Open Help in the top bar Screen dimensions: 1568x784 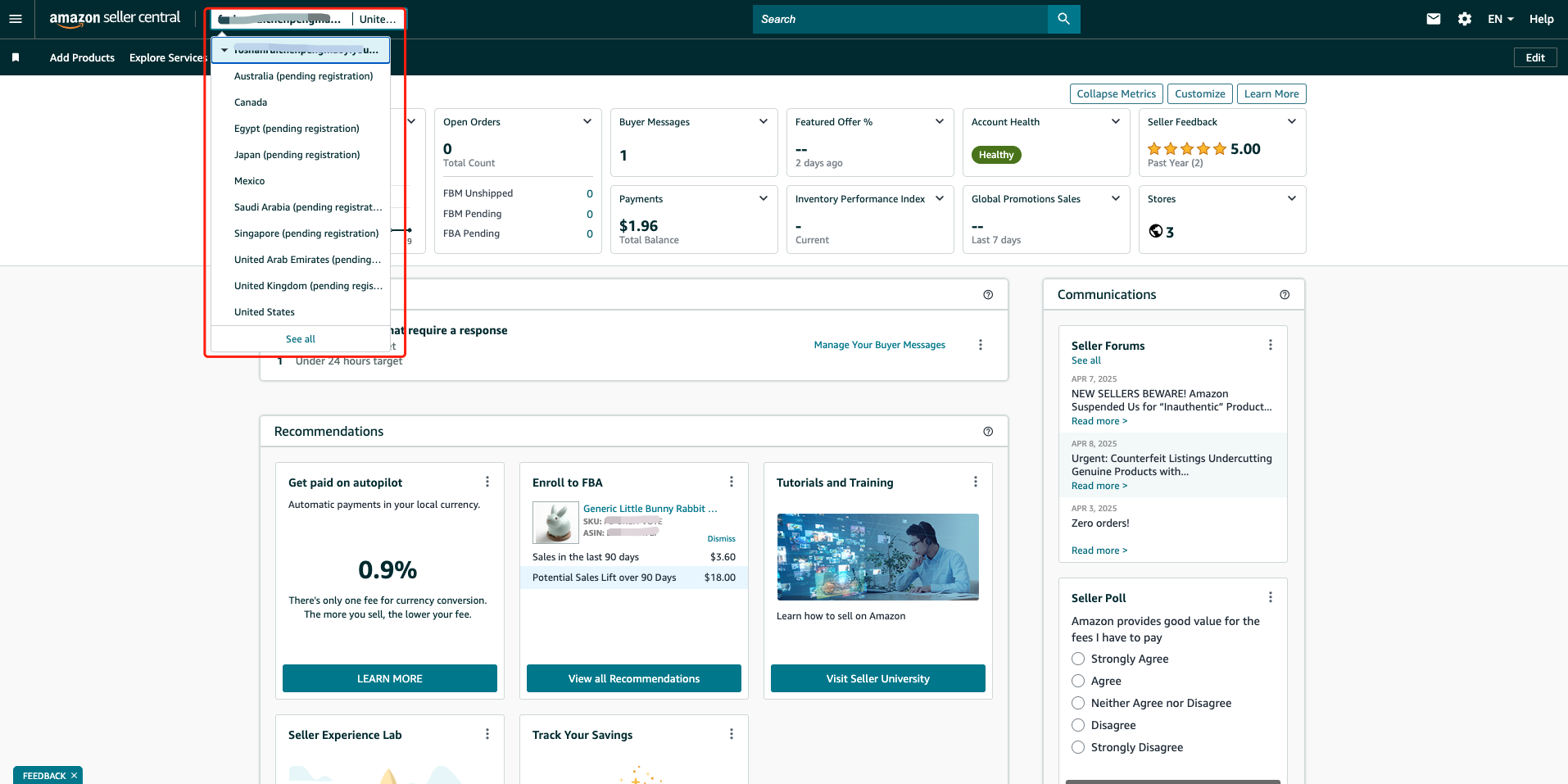[1541, 19]
